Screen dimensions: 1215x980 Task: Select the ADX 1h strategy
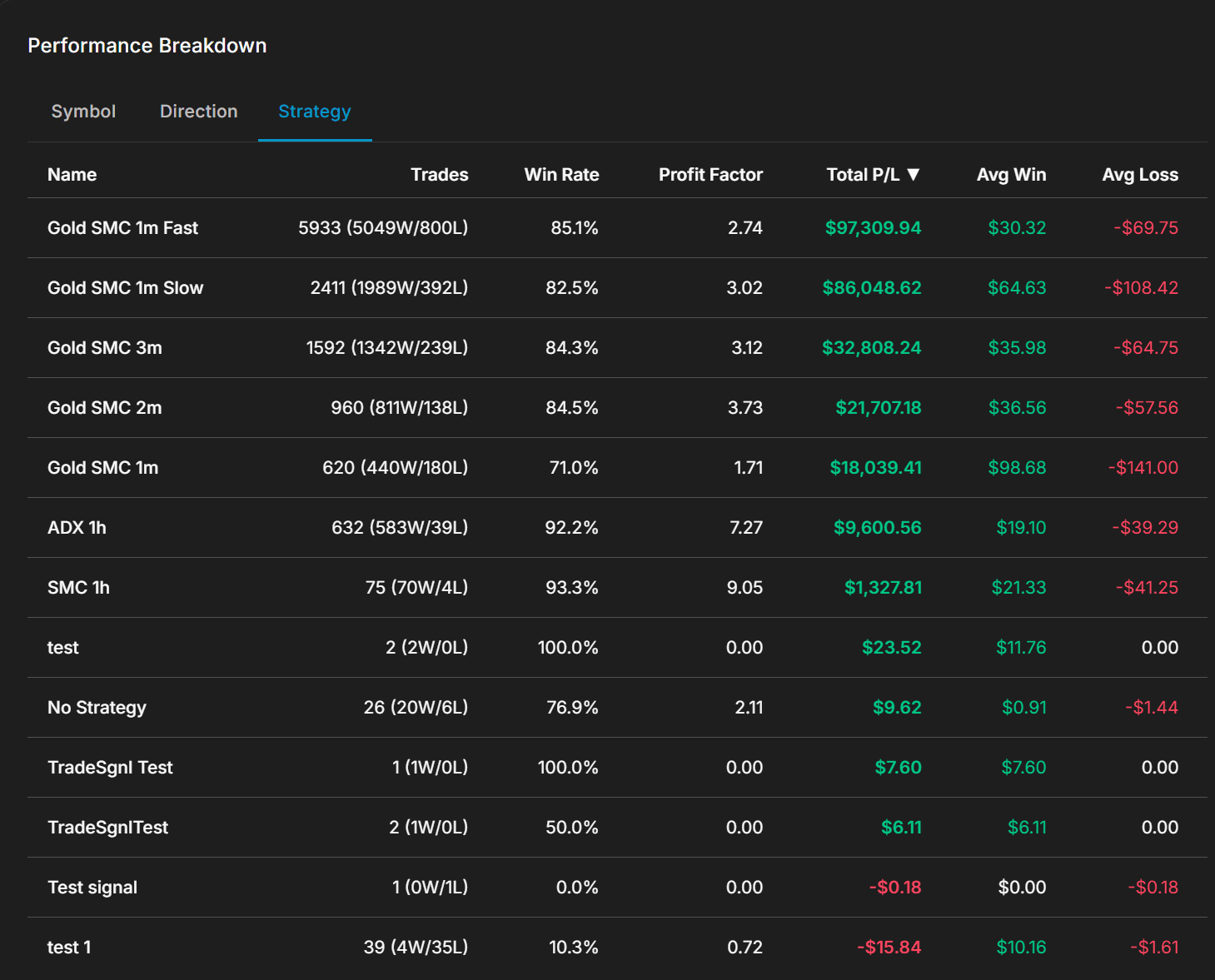point(77,527)
